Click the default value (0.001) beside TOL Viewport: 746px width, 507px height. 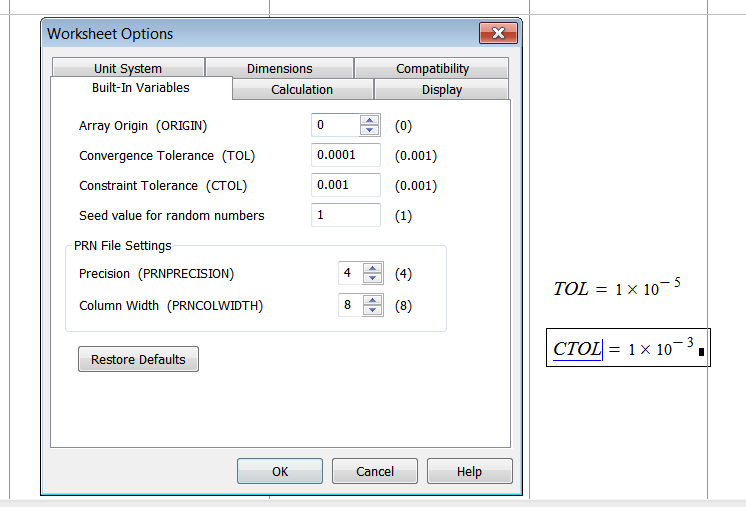click(416, 156)
